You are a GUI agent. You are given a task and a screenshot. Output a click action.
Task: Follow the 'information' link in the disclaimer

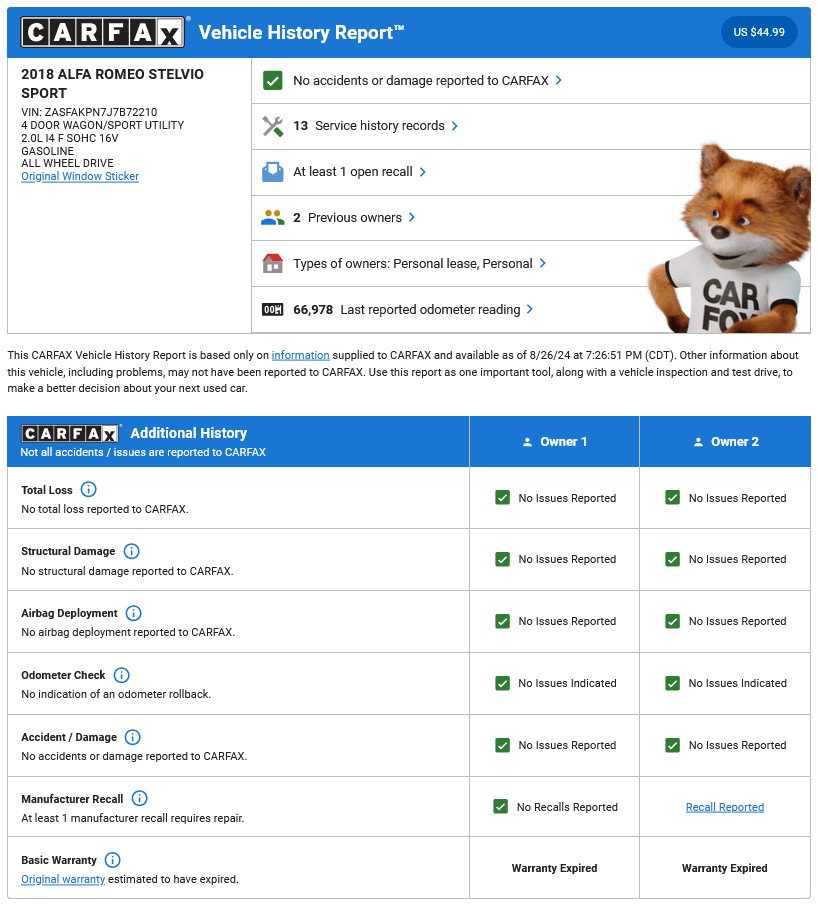300,355
